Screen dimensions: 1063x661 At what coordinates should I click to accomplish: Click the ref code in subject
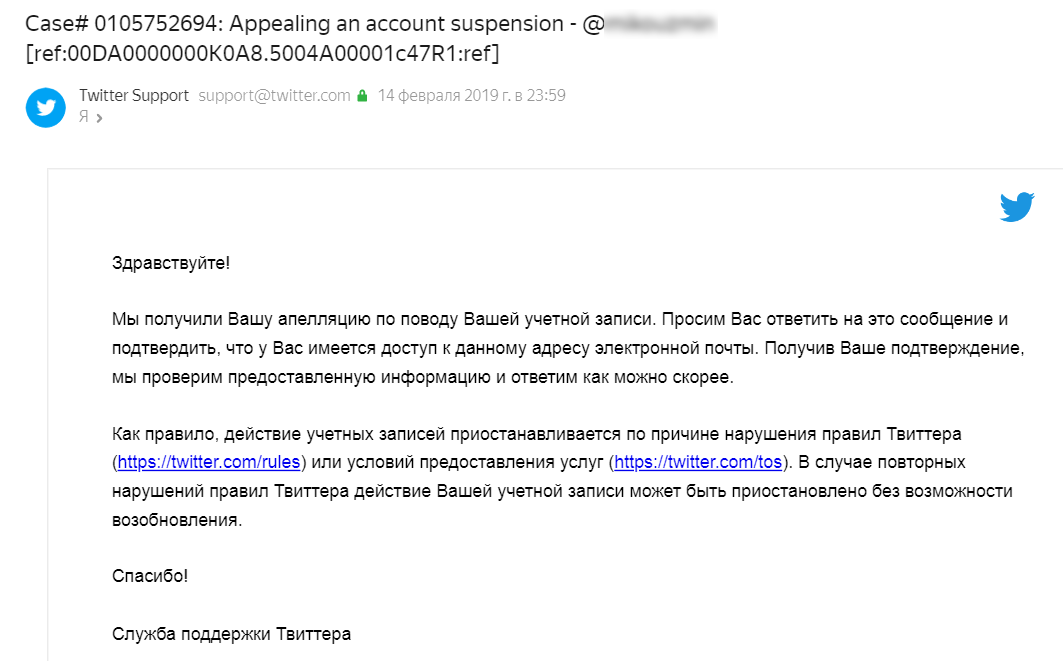[262, 53]
